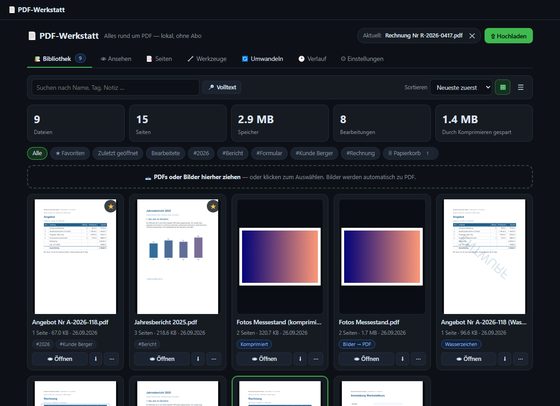Open Fotos Messestand (komprimiert) with Öffnen
560x406 pixels.
pyautogui.click(x=264, y=359)
